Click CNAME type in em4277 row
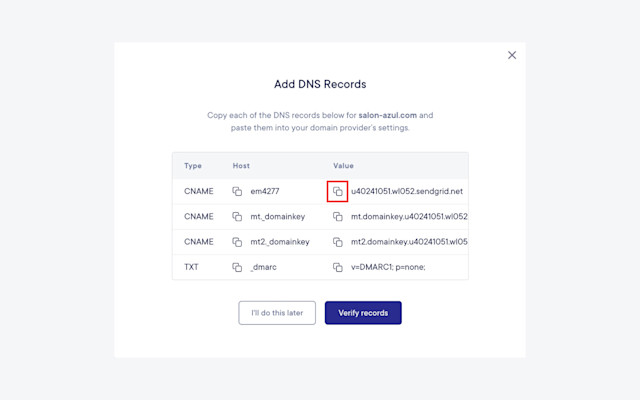This screenshot has width=640, height=400. [199, 191]
